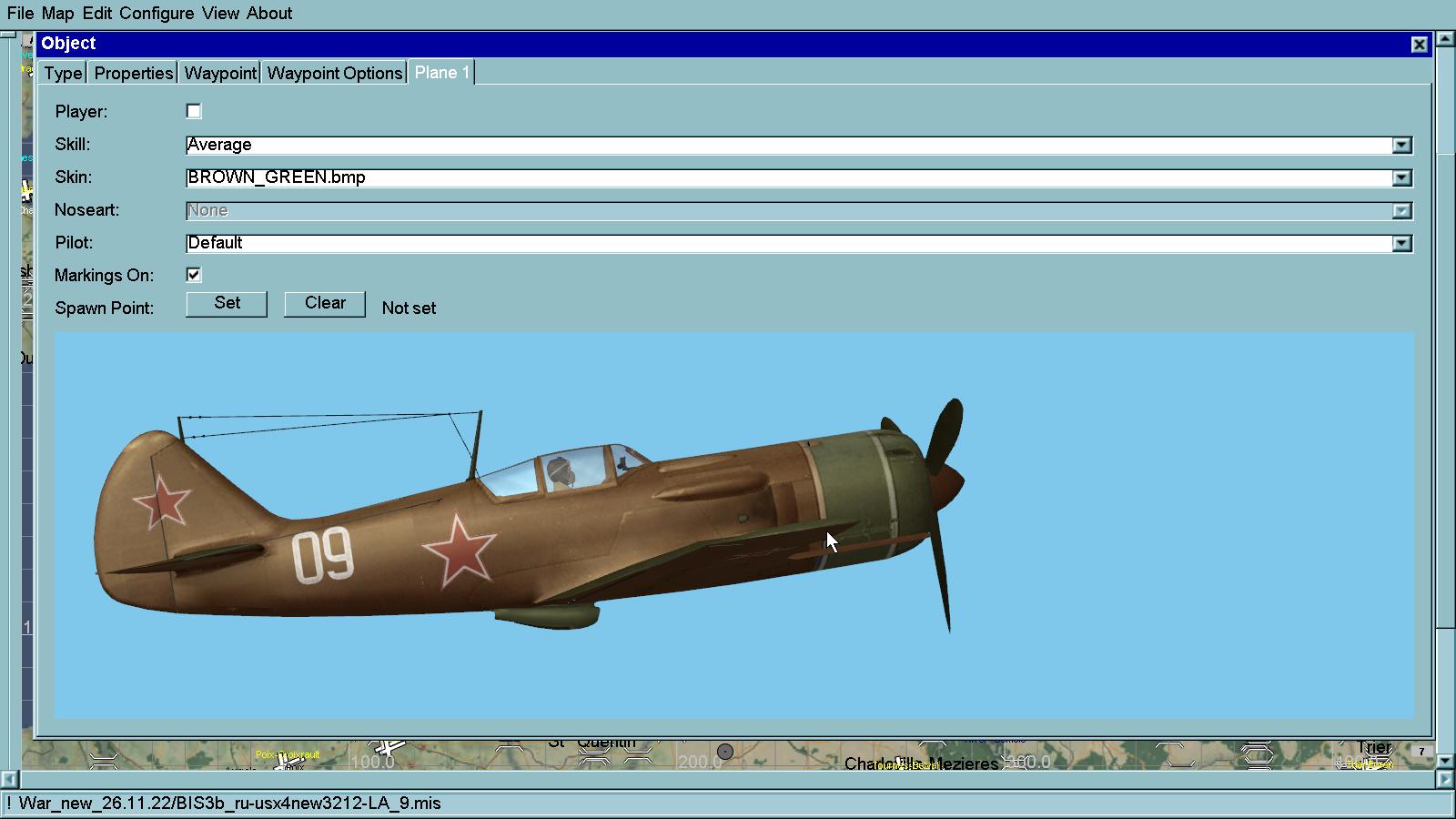This screenshot has height=819, width=1456.
Task: Select the white aircraft icon on the map
Action: [389, 748]
